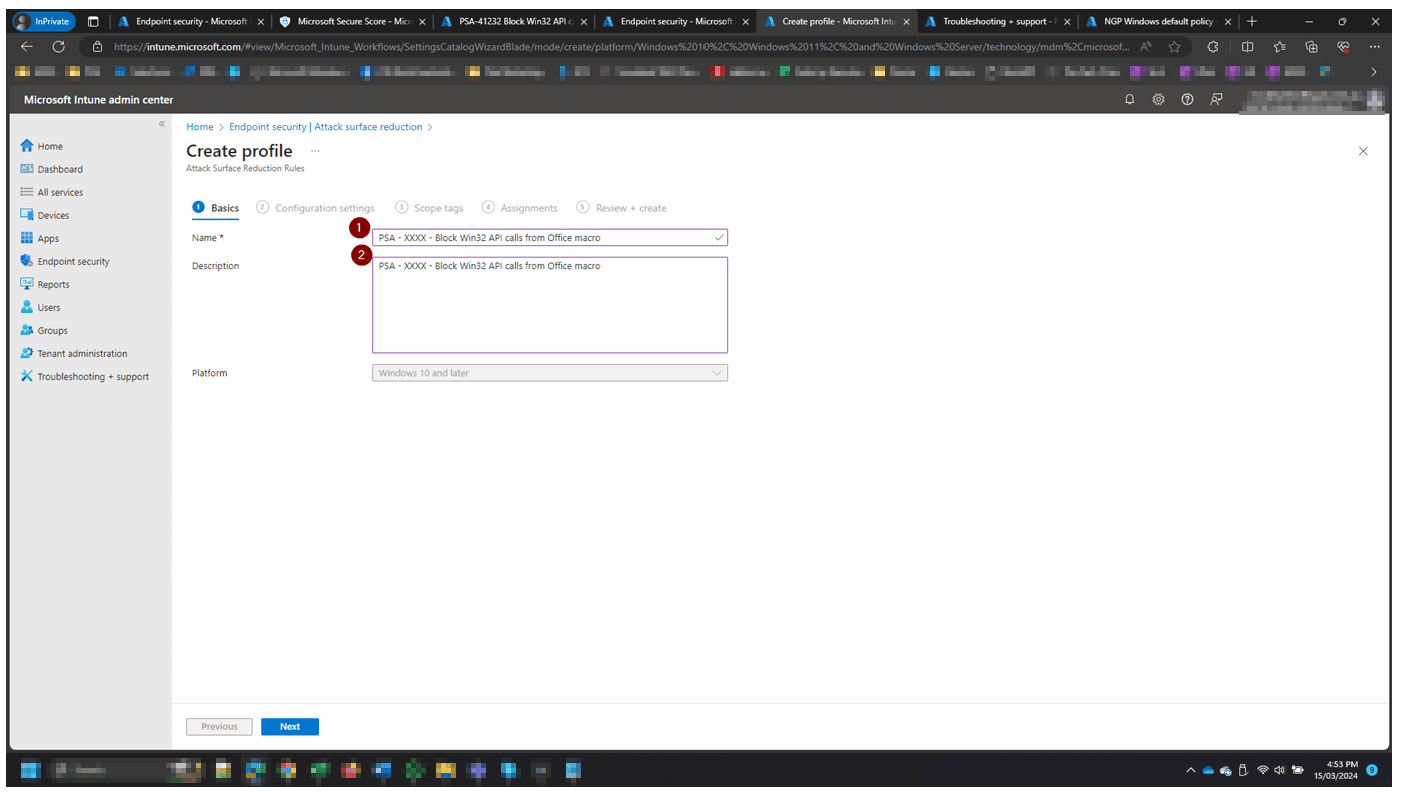Add this page to browser favorites
Screen dimensions: 1402x792
tap(1175, 46)
